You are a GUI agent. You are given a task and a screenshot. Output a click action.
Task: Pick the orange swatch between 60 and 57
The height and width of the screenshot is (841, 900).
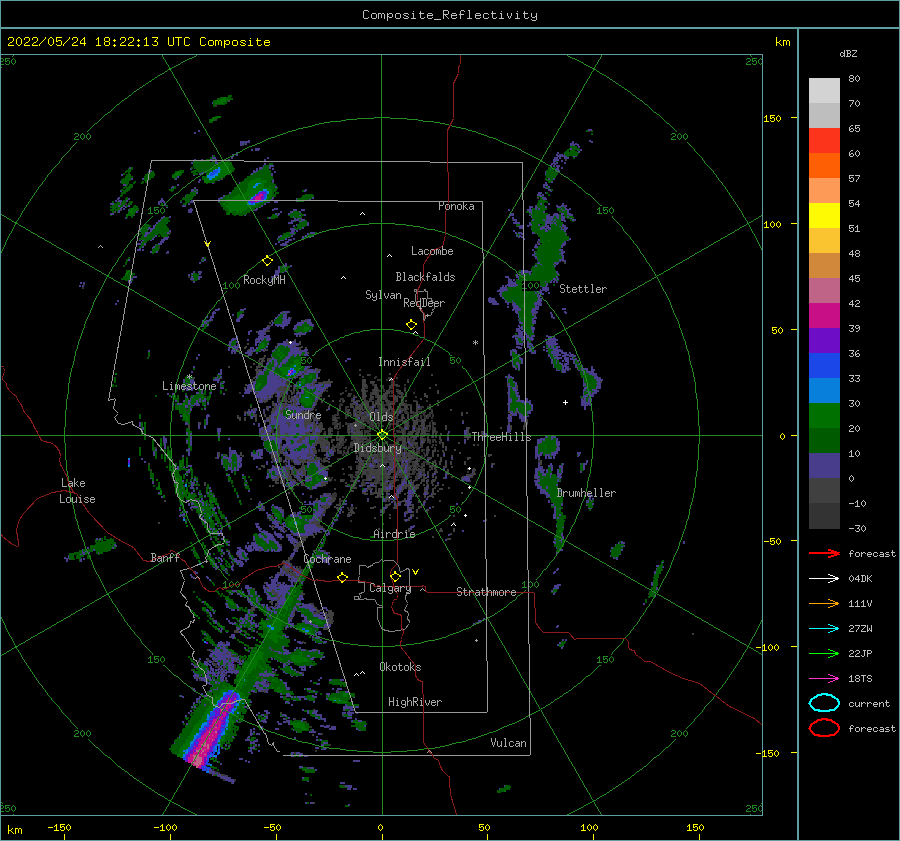[x=824, y=166]
